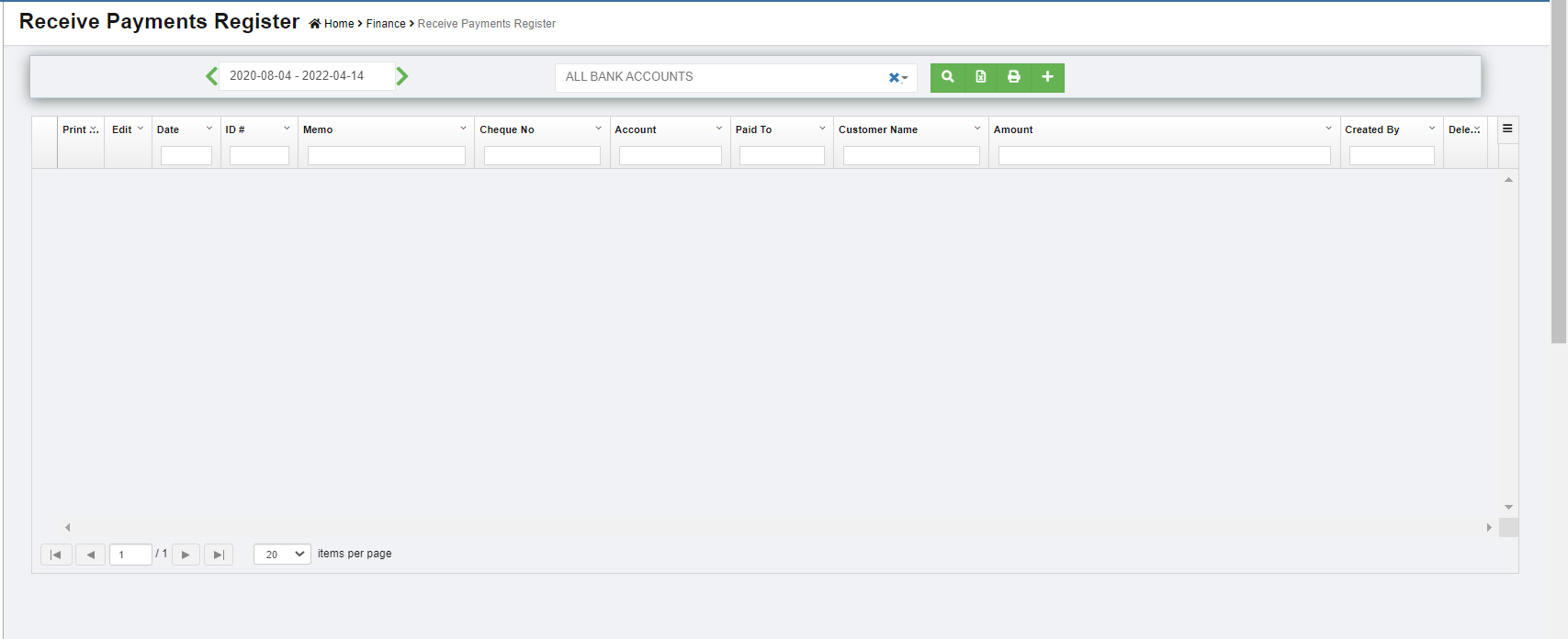Click the export to file icon

click(981, 77)
